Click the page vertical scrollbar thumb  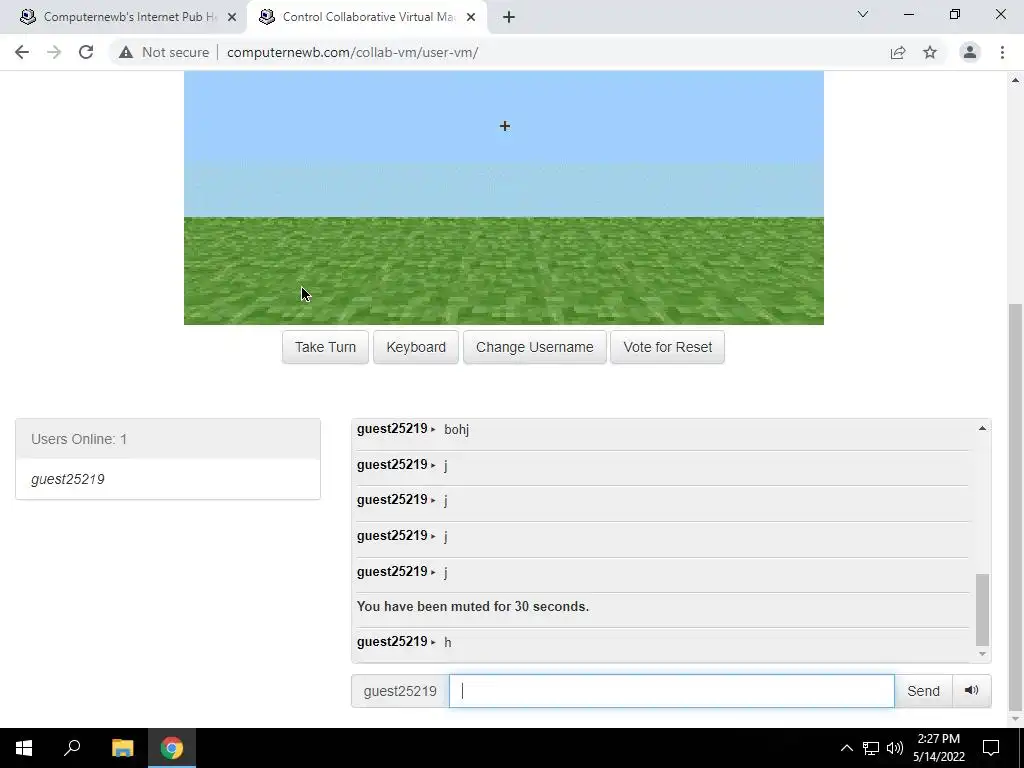pos(1016,507)
